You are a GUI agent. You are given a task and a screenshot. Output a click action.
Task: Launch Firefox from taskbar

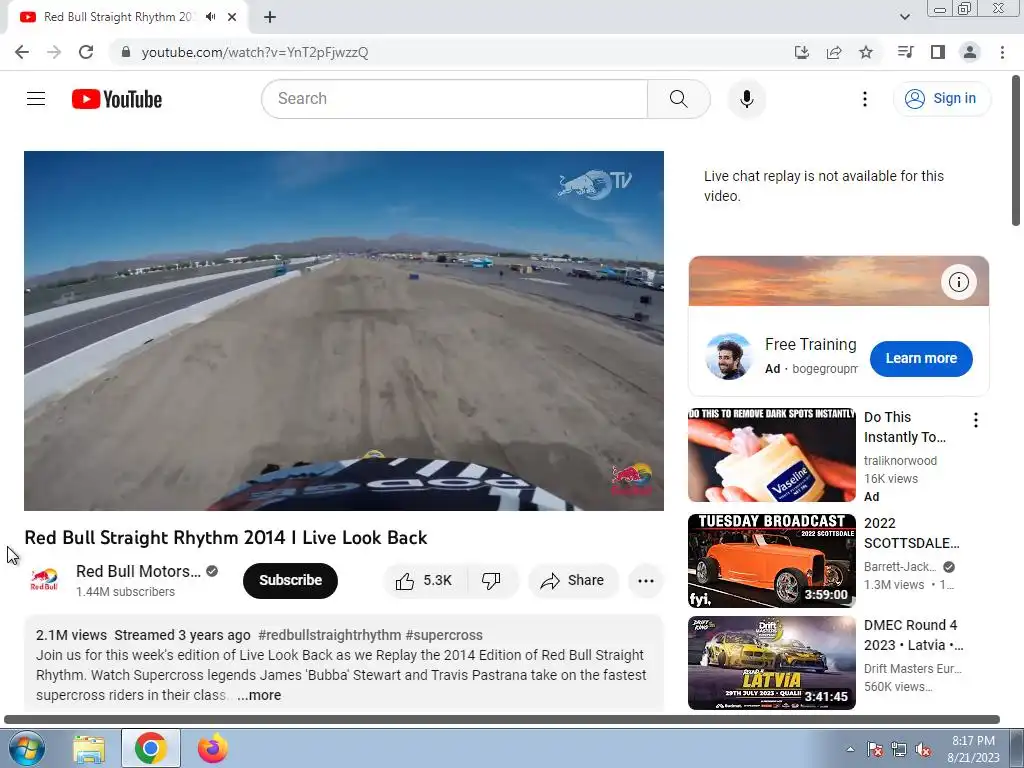pyautogui.click(x=213, y=748)
